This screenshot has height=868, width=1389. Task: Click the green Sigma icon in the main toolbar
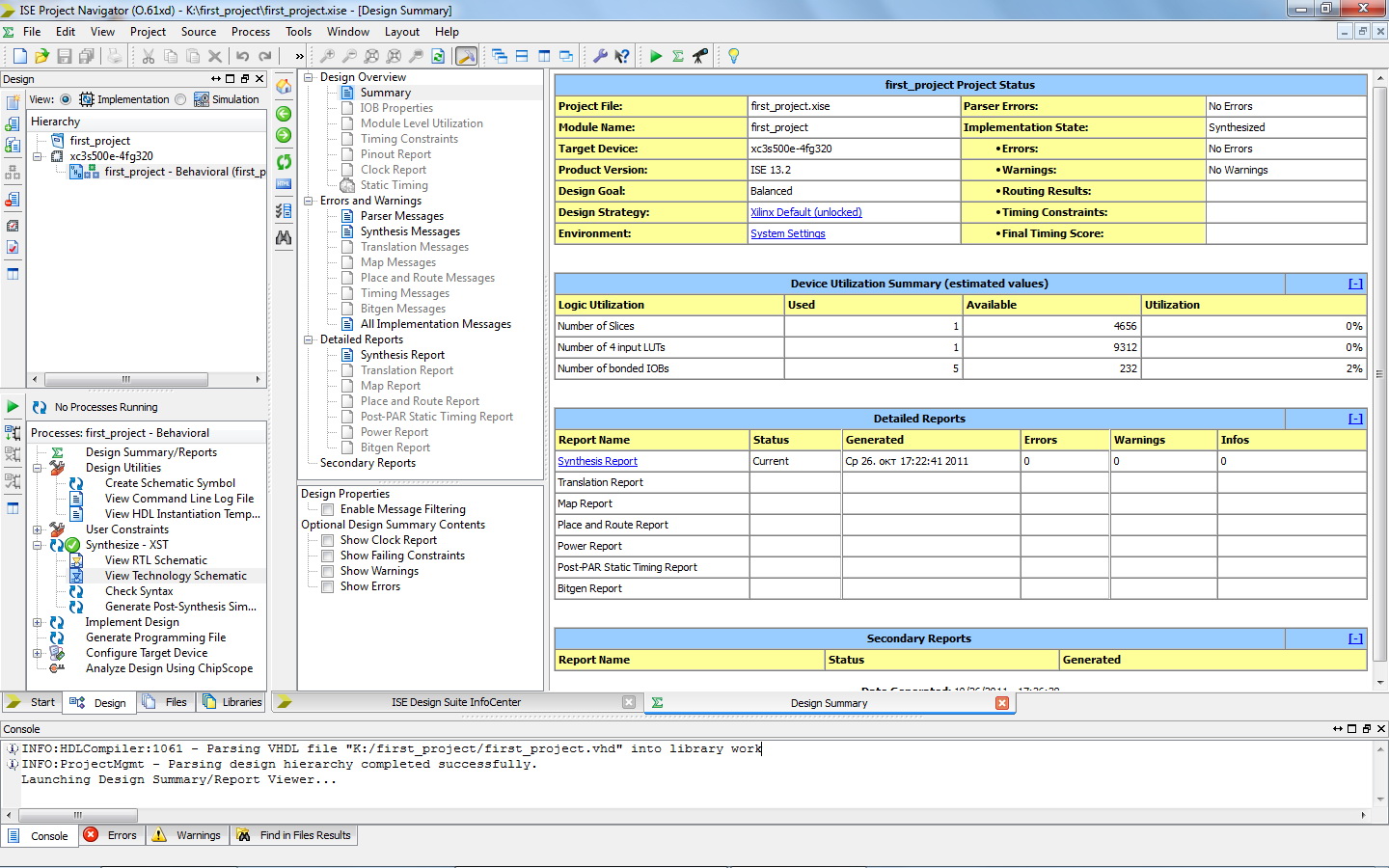pos(678,56)
